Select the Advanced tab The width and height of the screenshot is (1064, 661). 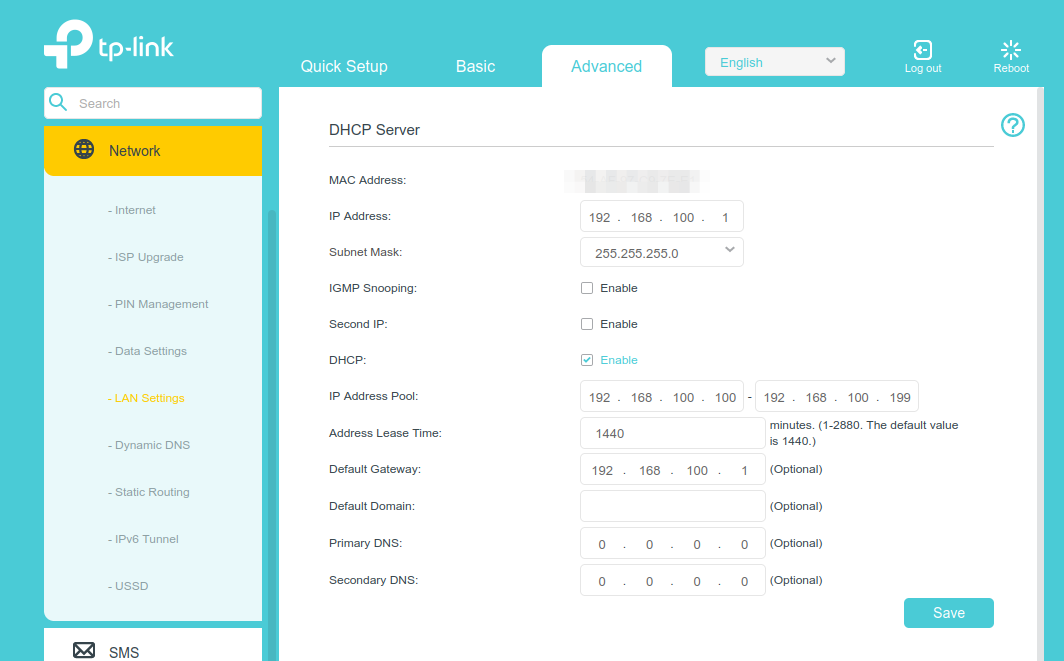pos(607,67)
